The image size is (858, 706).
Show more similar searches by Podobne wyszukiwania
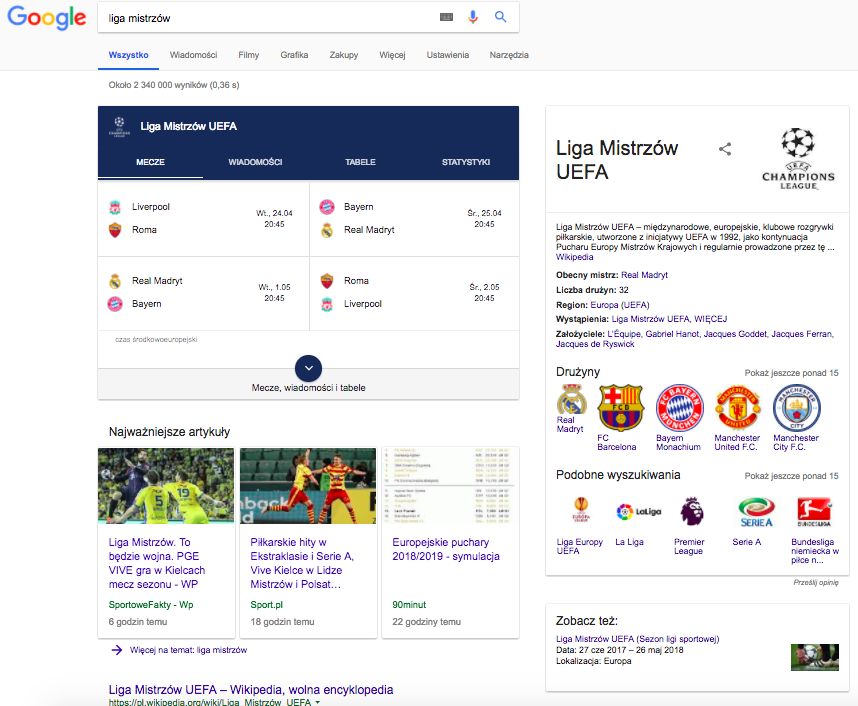[791, 476]
